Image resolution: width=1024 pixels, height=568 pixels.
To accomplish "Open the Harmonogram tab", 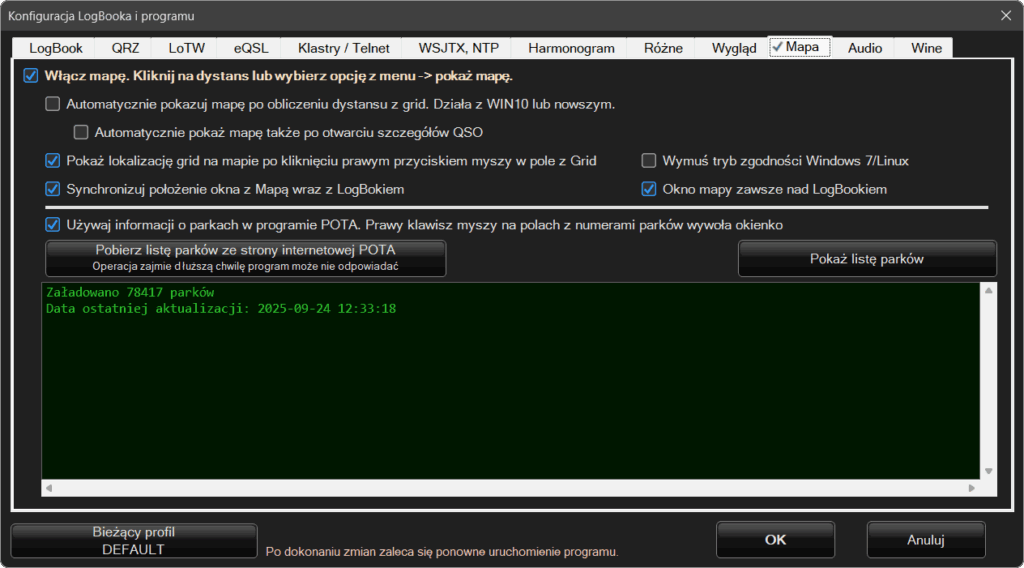I will pos(570,48).
